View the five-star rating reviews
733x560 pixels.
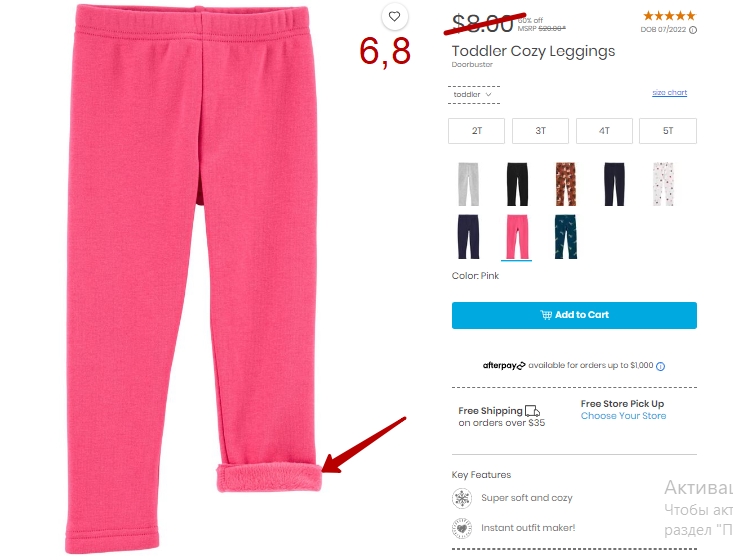coord(669,16)
